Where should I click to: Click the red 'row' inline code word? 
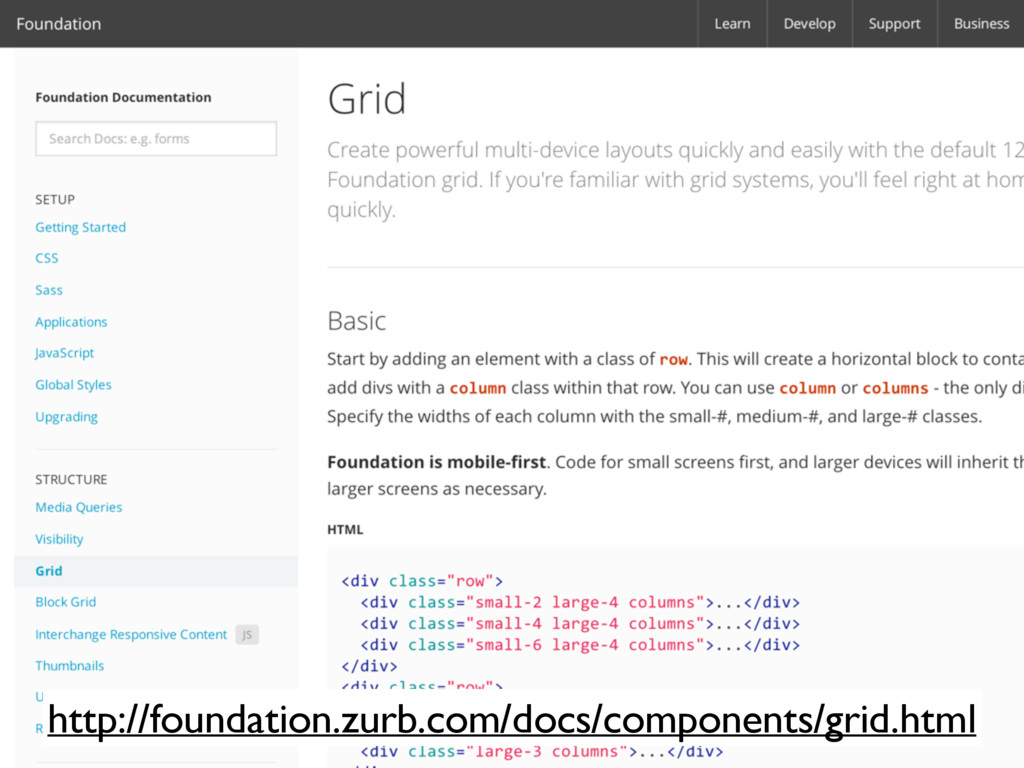[673, 359]
